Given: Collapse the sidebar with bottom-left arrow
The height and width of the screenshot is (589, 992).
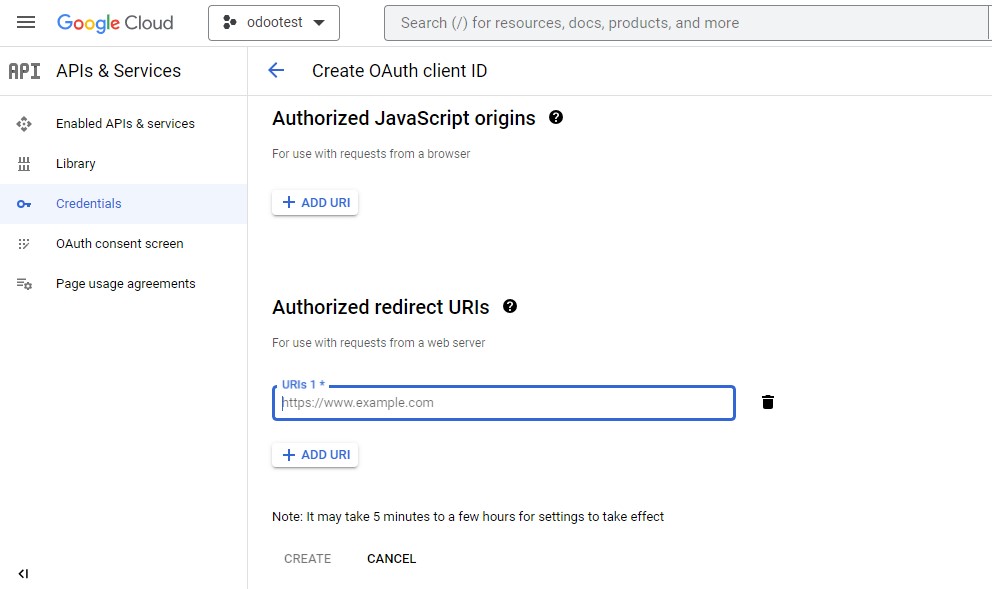Looking at the screenshot, I should point(23,573).
